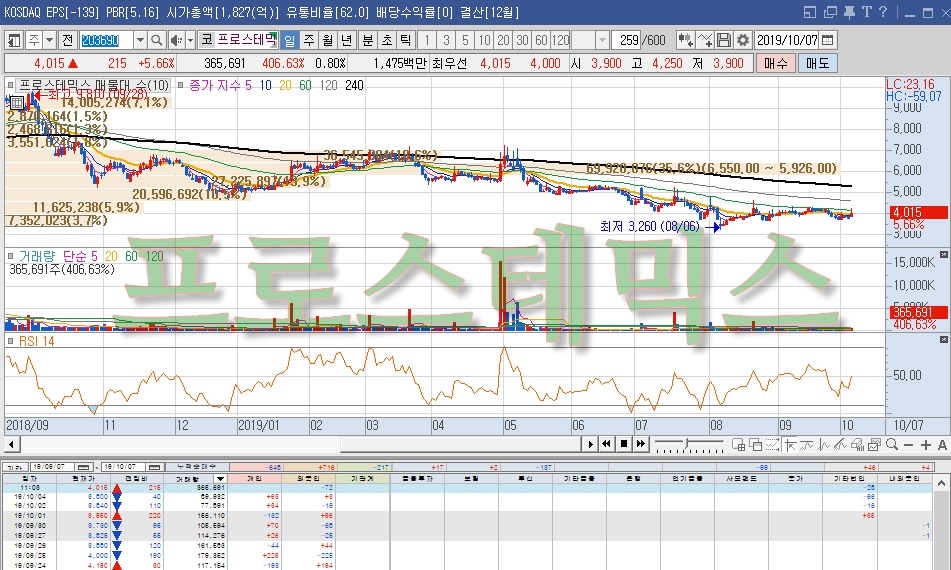
Task: Select yearly (년) chart period
Action: tap(346, 41)
